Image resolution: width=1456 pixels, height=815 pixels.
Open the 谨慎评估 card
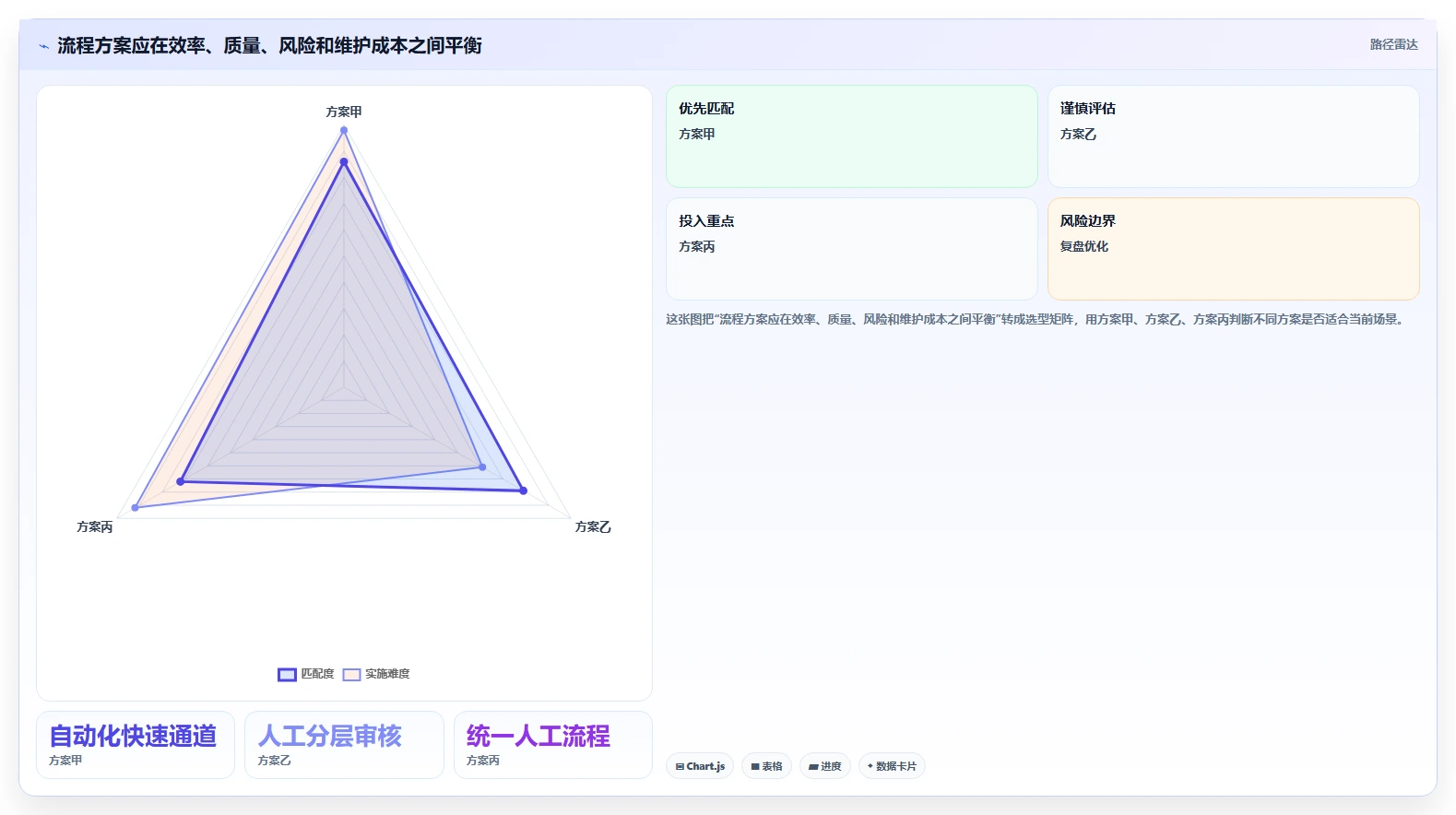click(x=1234, y=136)
